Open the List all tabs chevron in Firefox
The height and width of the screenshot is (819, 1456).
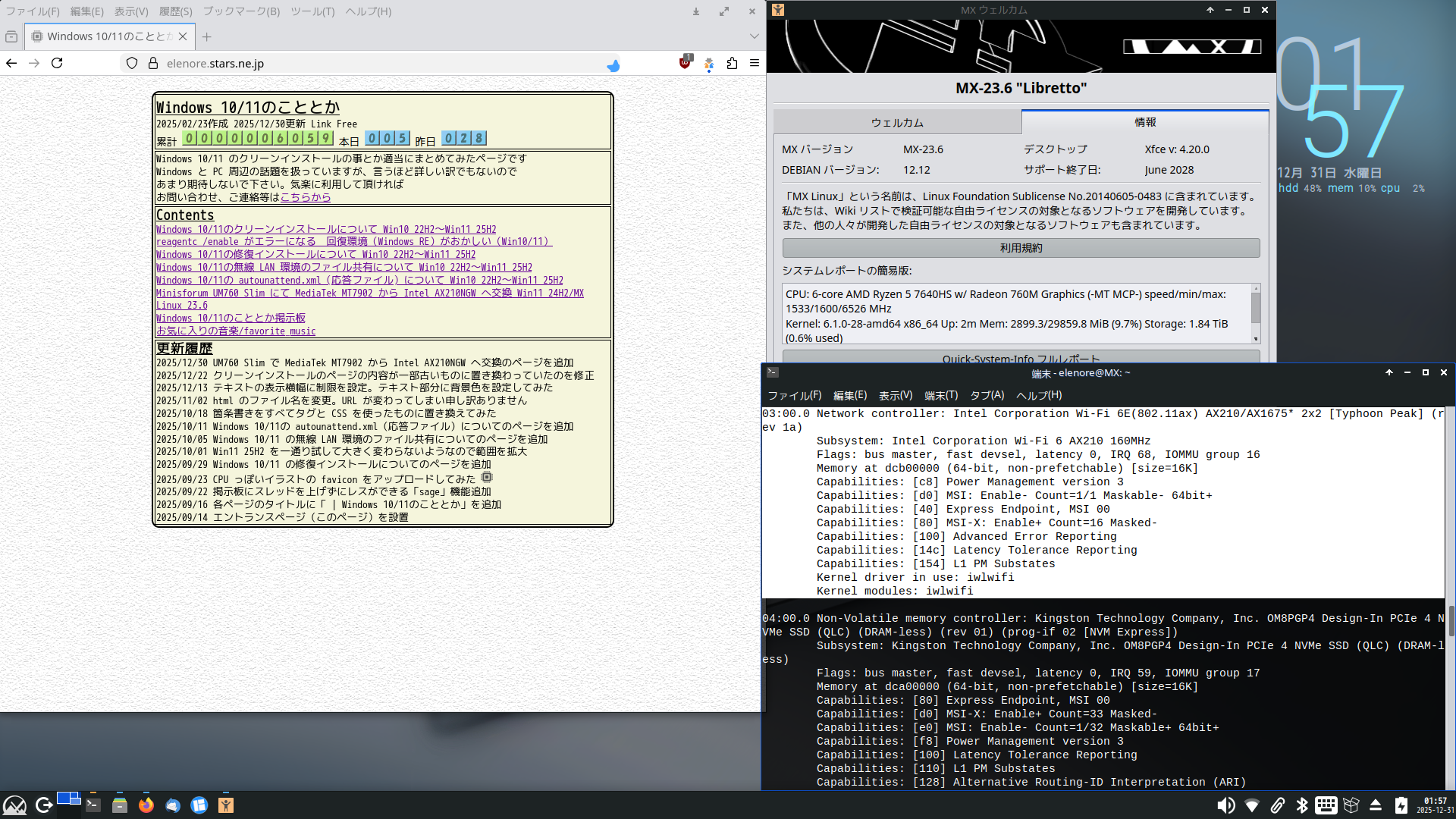coord(753,36)
